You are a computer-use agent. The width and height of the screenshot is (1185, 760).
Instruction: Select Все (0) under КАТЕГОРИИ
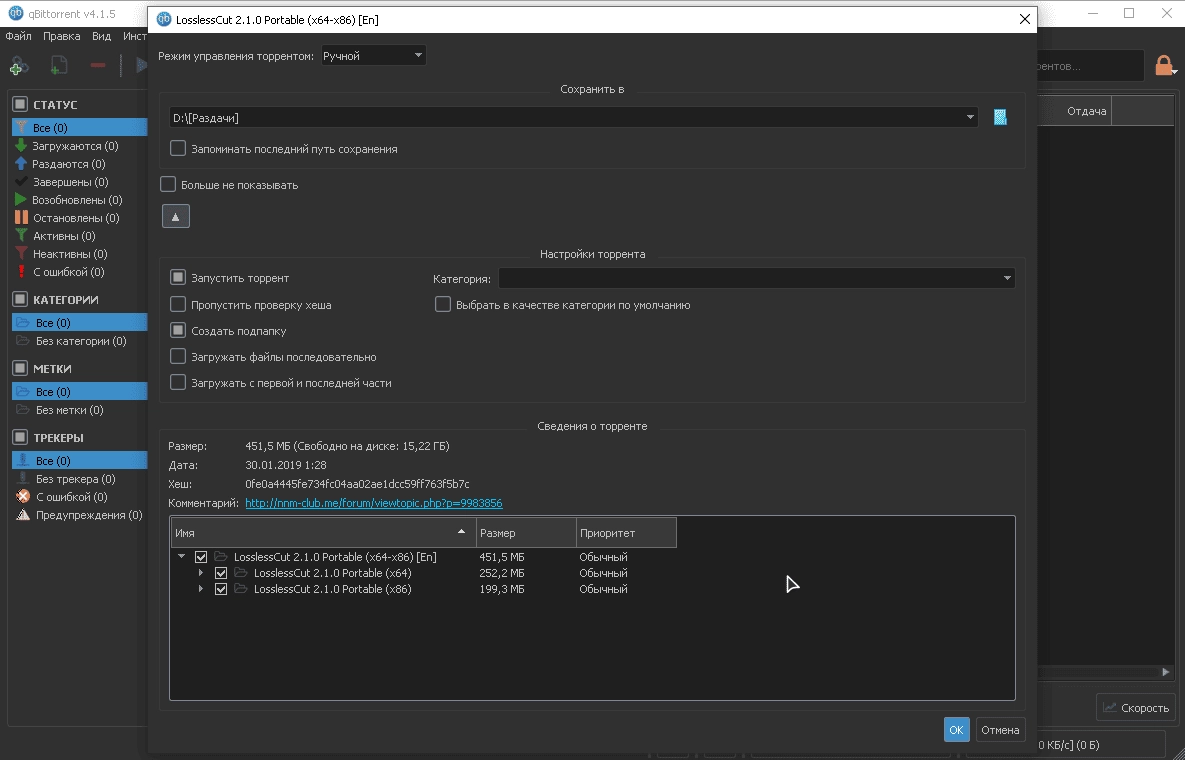(x=79, y=323)
